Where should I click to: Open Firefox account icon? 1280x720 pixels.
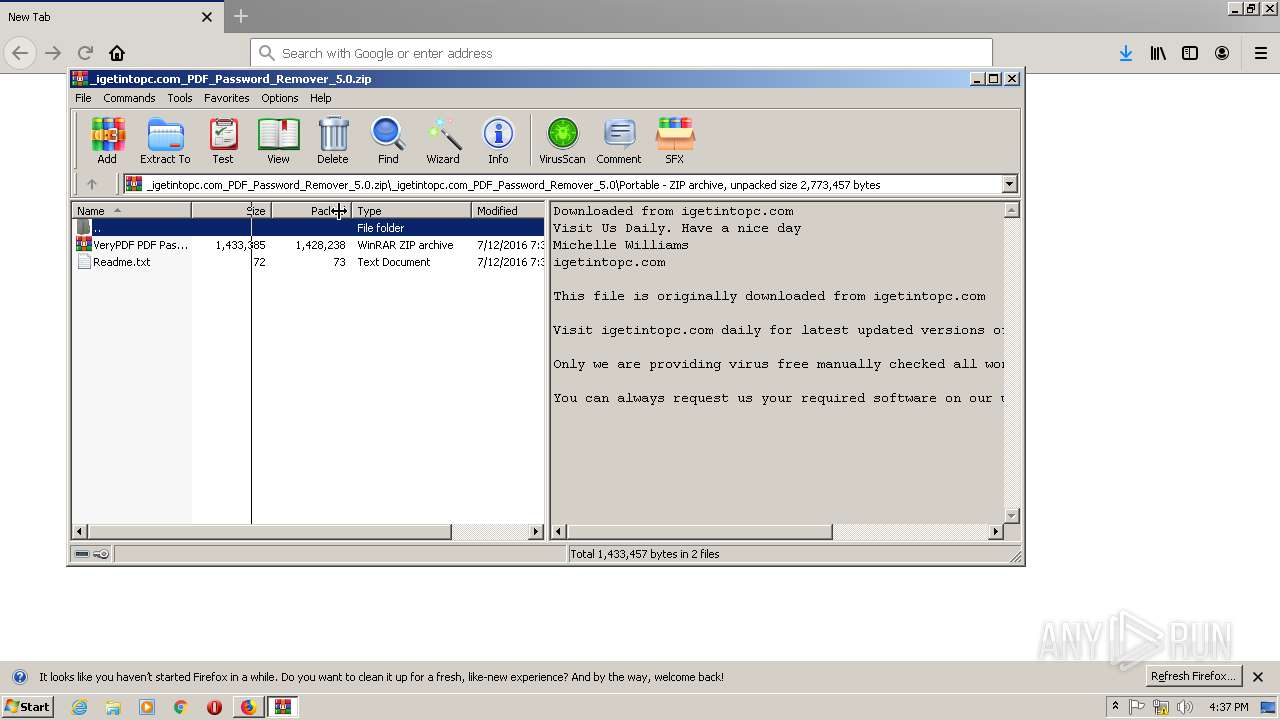(1222, 53)
